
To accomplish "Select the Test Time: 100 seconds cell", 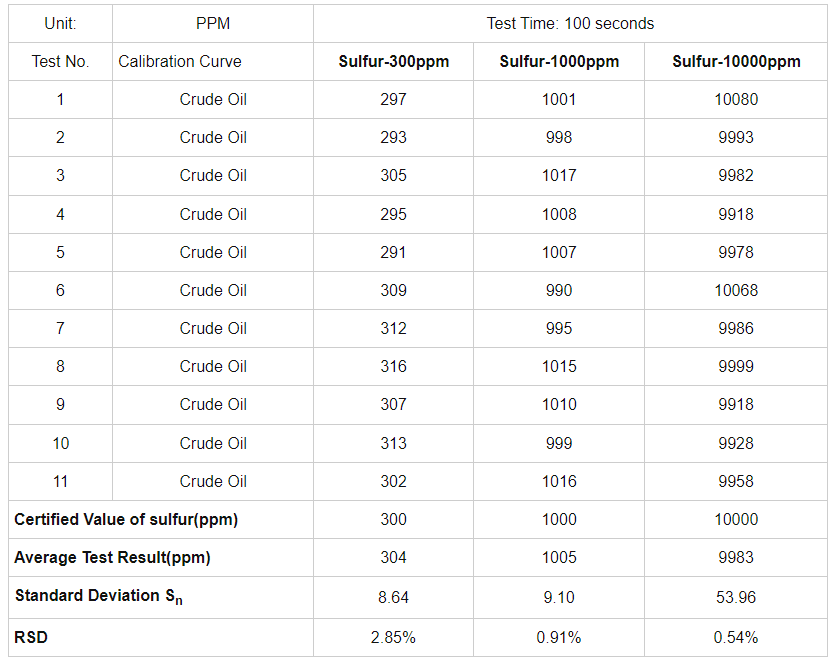I will coord(570,23).
